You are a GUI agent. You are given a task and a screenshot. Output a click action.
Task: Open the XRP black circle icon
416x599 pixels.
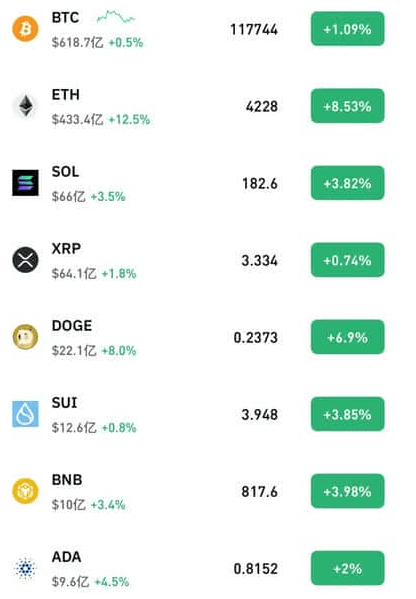point(25,260)
